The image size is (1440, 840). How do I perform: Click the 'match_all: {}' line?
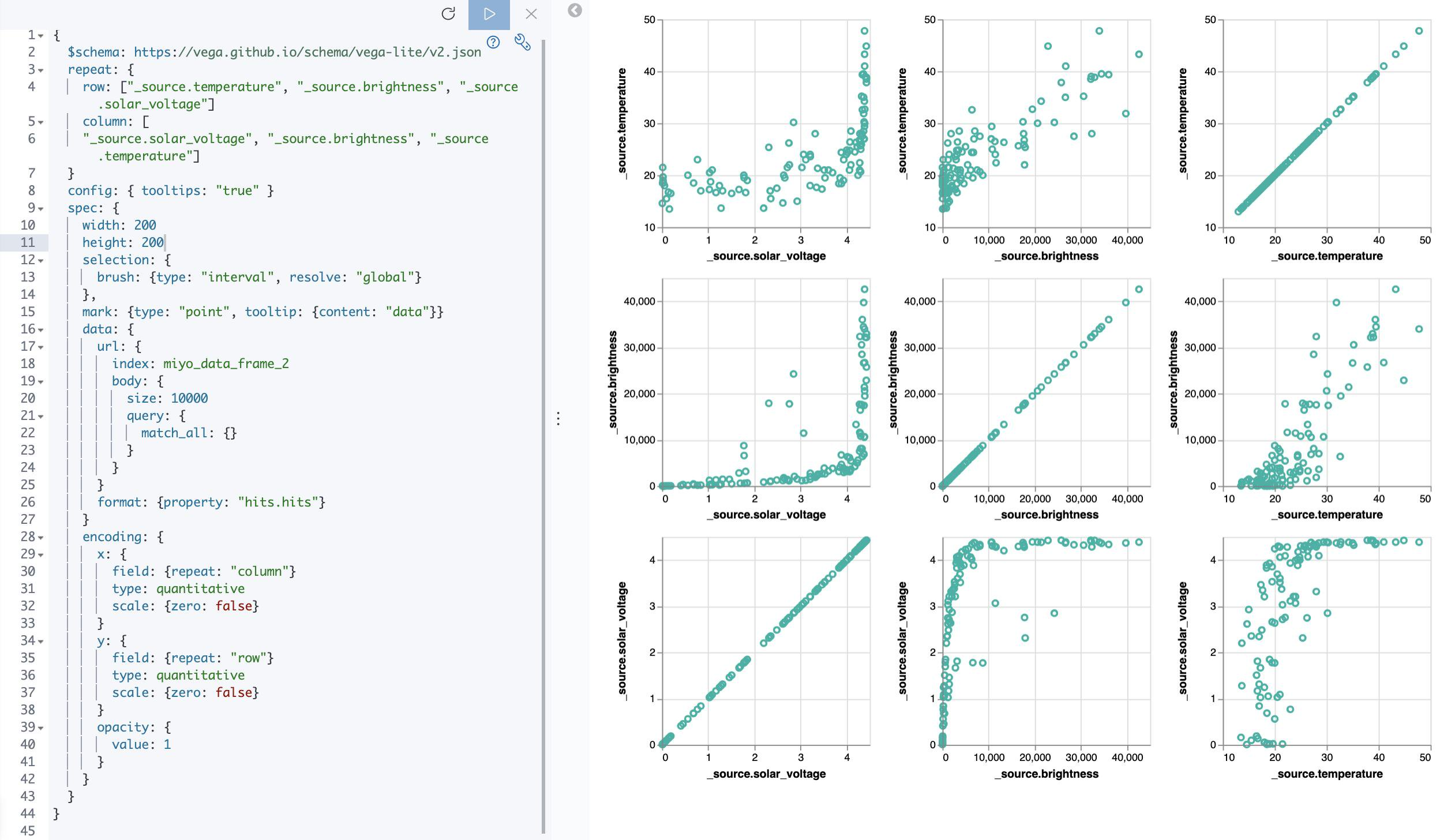[x=189, y=433]
